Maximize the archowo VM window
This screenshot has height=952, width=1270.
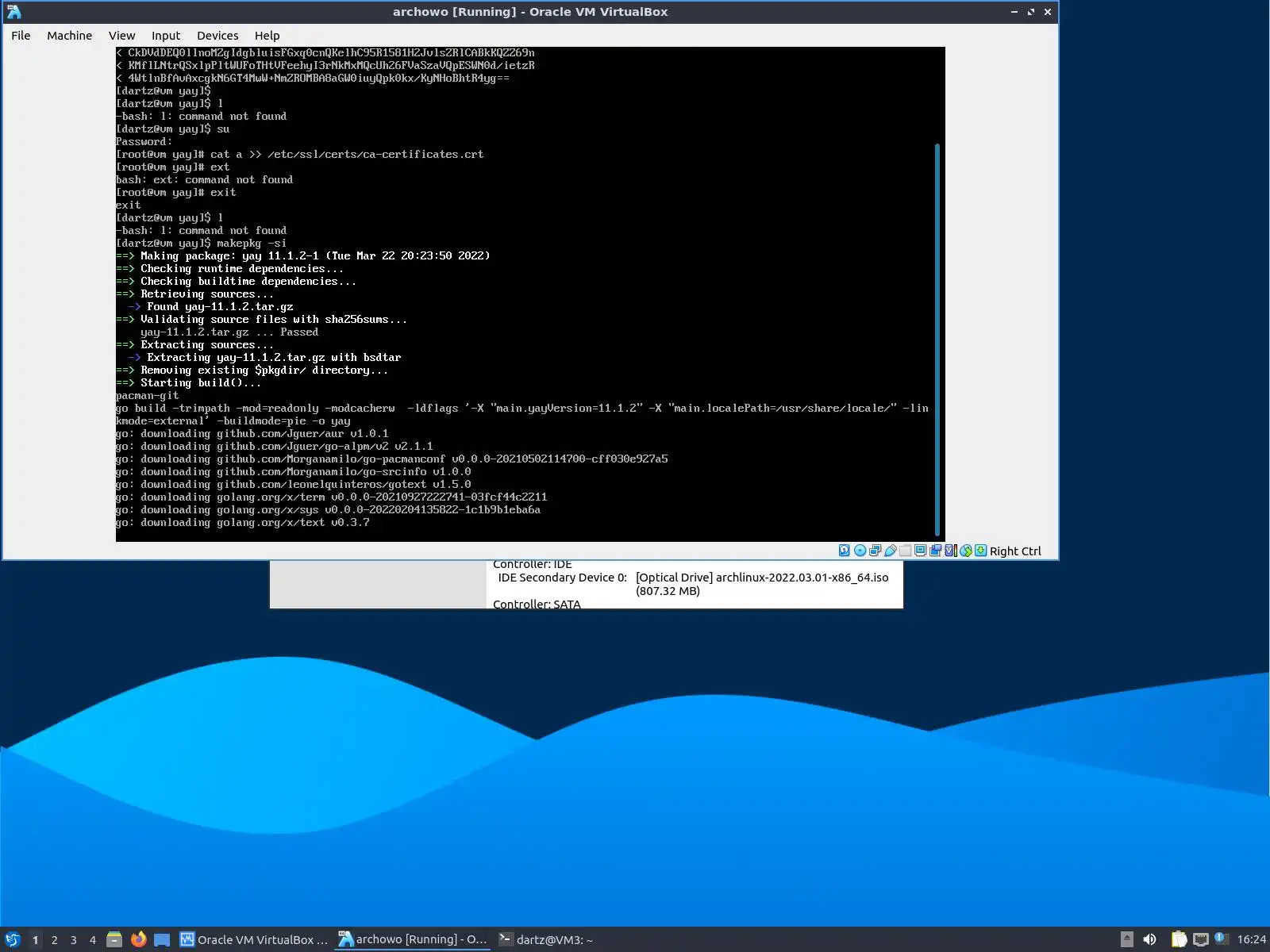1030,12
